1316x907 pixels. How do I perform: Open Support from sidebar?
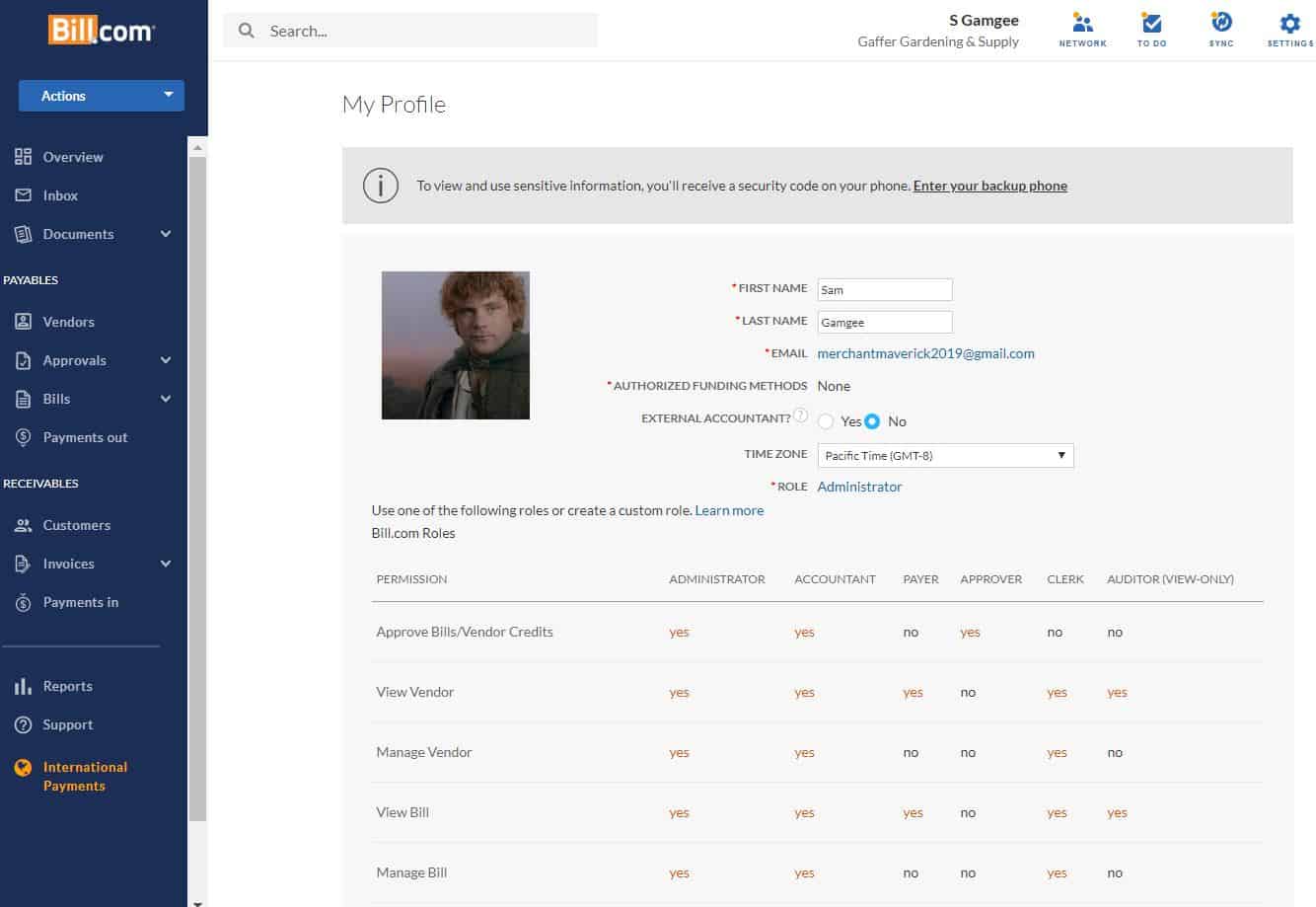[68, 724]
